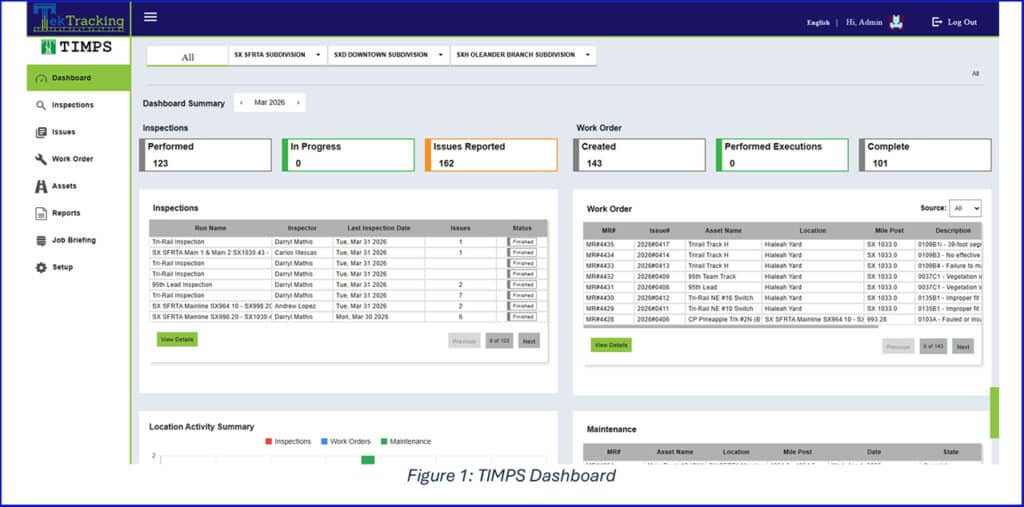This screenshot has height=507, width=1024.
Task: Go to next month after Mar 2026
Action: pos(298,103)
